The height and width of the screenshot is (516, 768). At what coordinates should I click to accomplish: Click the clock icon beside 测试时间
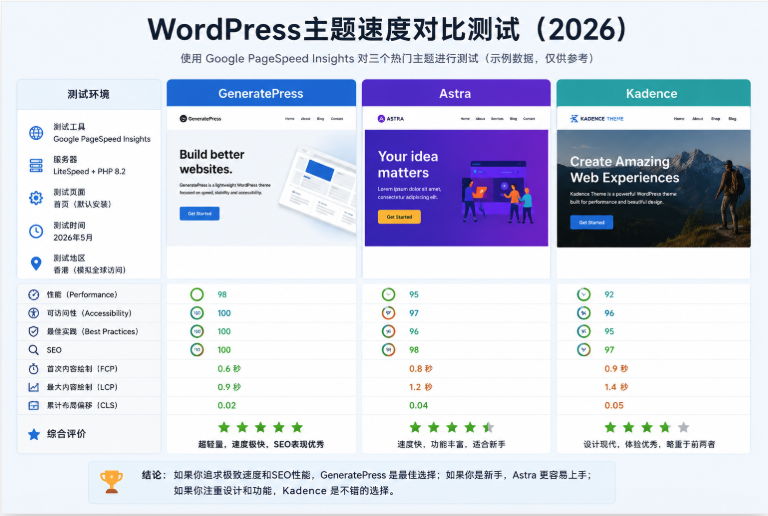coord(36,231)
